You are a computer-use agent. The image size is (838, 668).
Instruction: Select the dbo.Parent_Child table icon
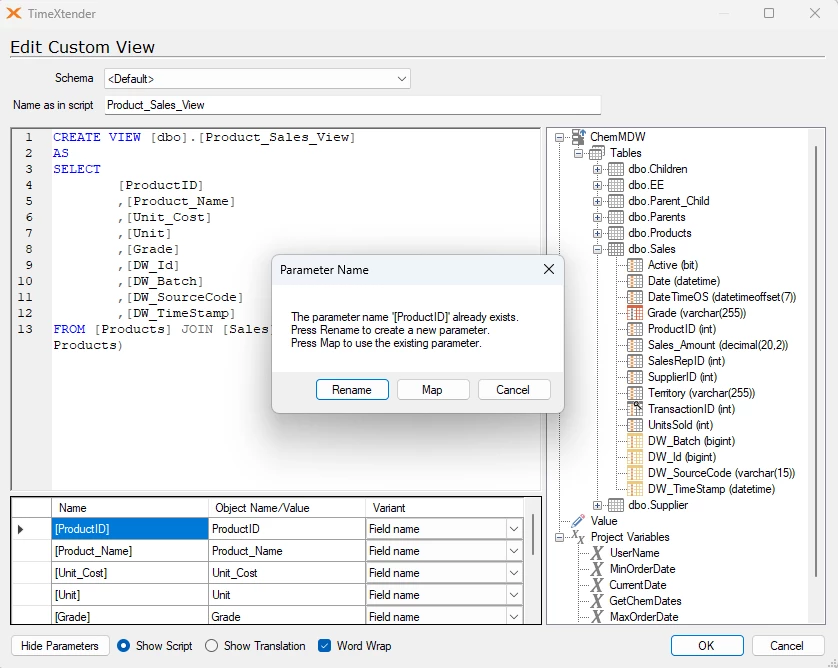pyautogui.click(x=616, y=201)
